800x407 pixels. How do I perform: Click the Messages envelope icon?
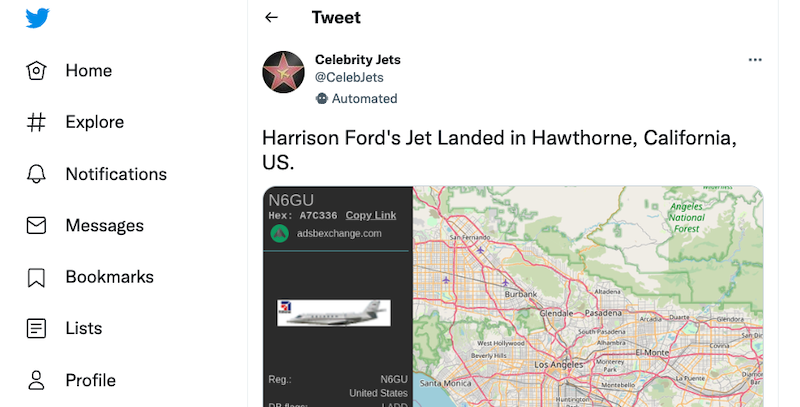click(x=37, y=225)
